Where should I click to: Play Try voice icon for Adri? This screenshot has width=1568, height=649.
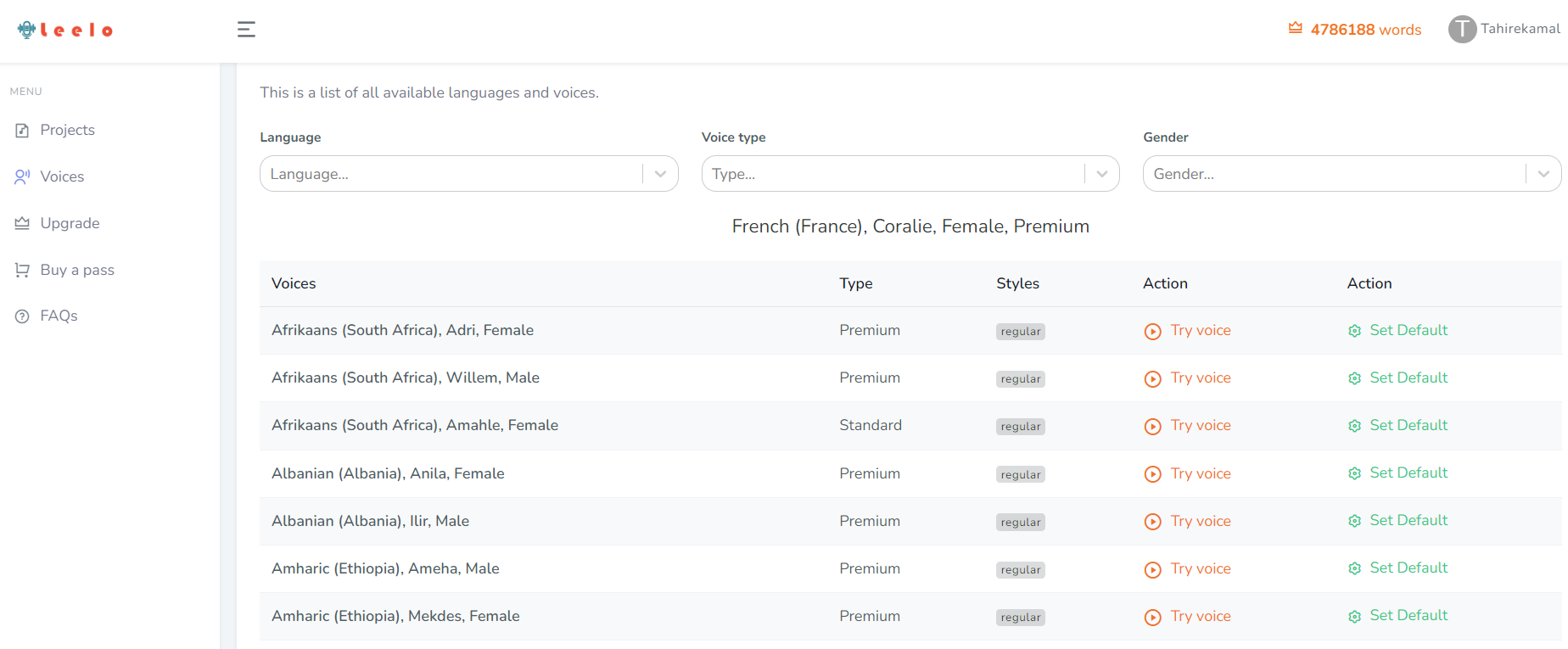click(x=1152, y=332)
